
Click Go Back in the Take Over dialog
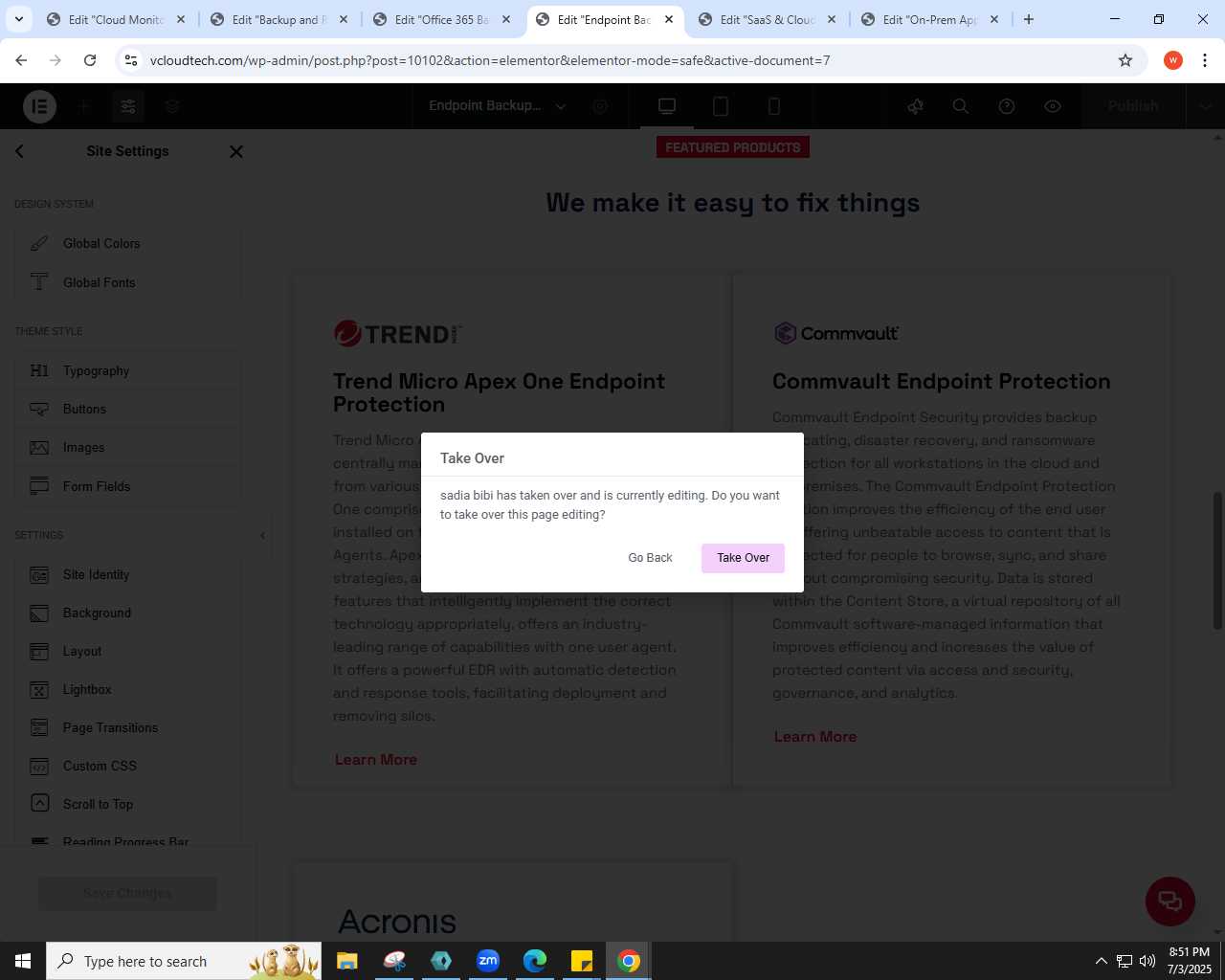click(x=650, y=558)
